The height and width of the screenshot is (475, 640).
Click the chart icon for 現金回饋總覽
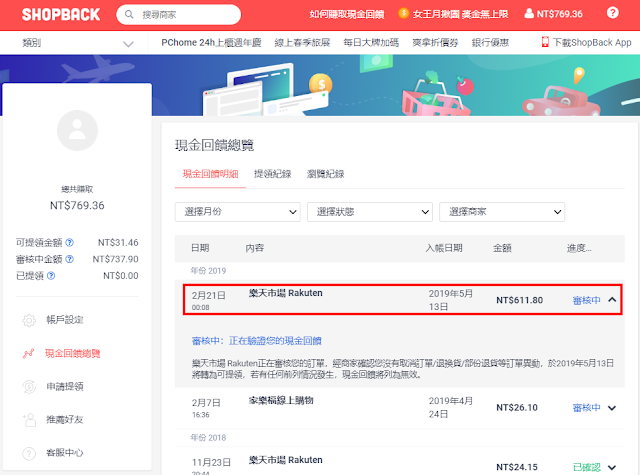(29, 353)
